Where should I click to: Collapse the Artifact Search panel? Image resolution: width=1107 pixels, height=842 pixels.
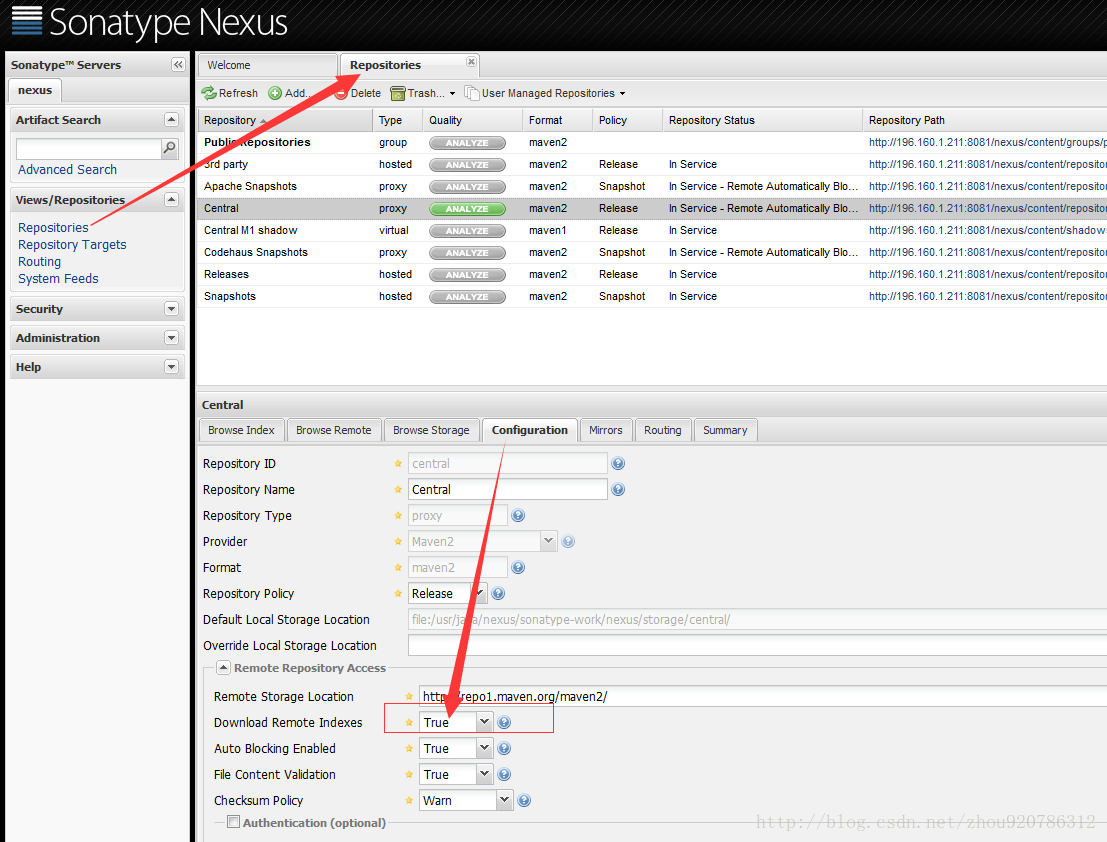click(x=171, y=119)
